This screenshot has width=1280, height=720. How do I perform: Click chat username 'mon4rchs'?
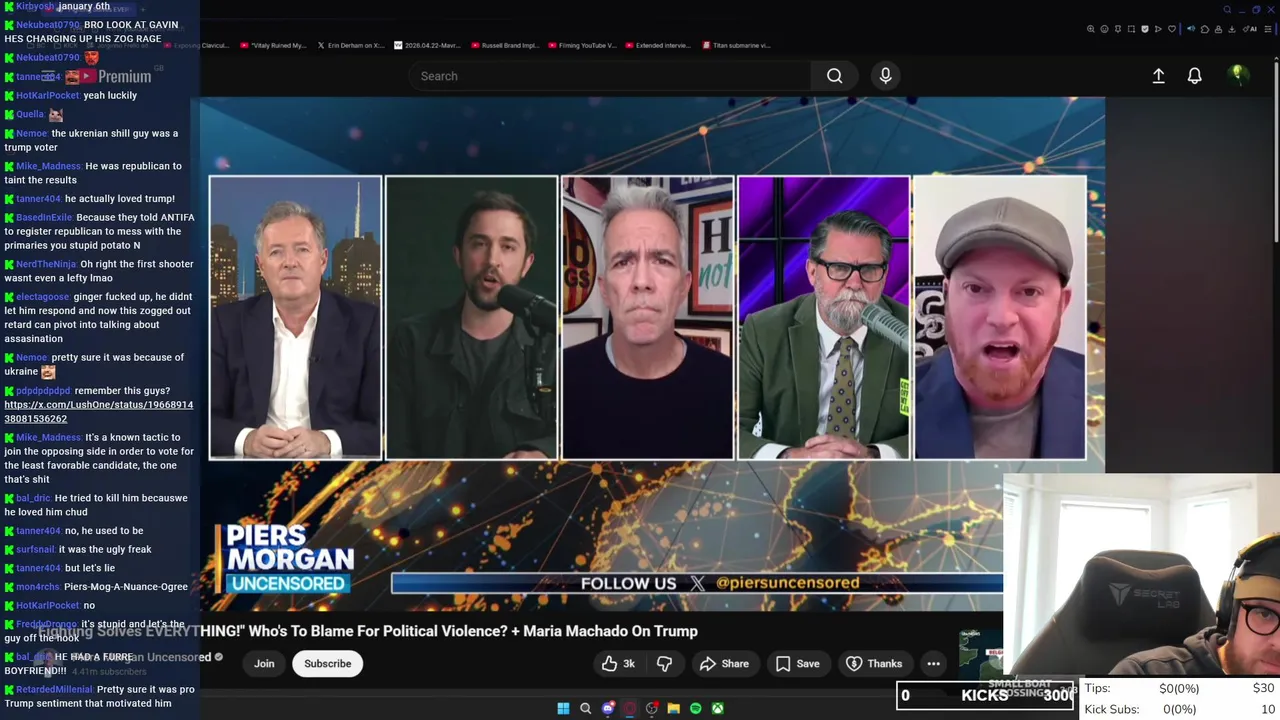click(38, 586)
